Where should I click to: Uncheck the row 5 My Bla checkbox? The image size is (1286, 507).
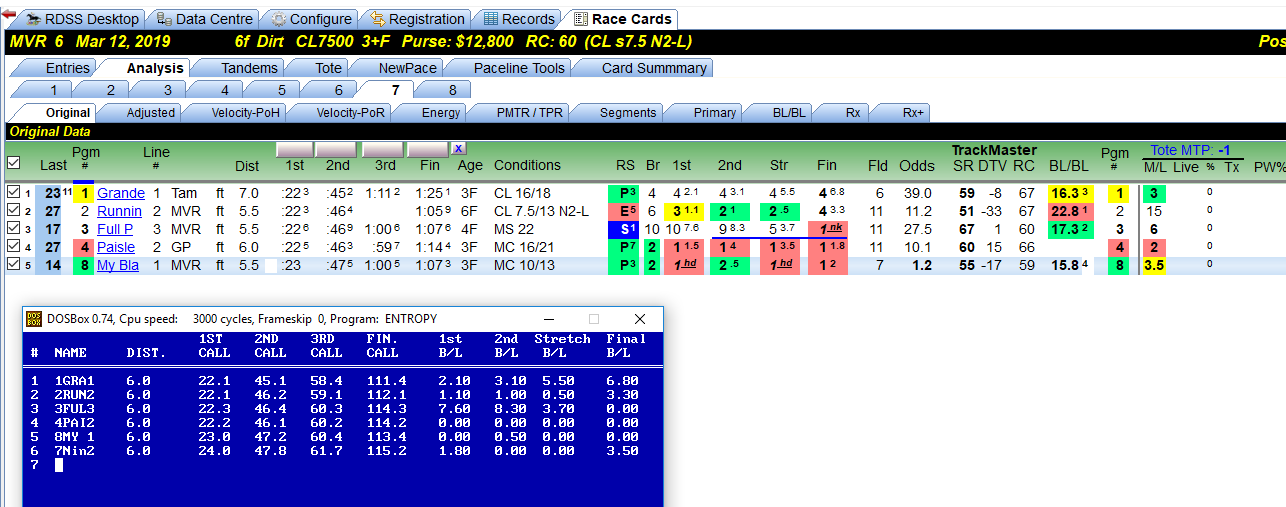[x=12, y=265]
